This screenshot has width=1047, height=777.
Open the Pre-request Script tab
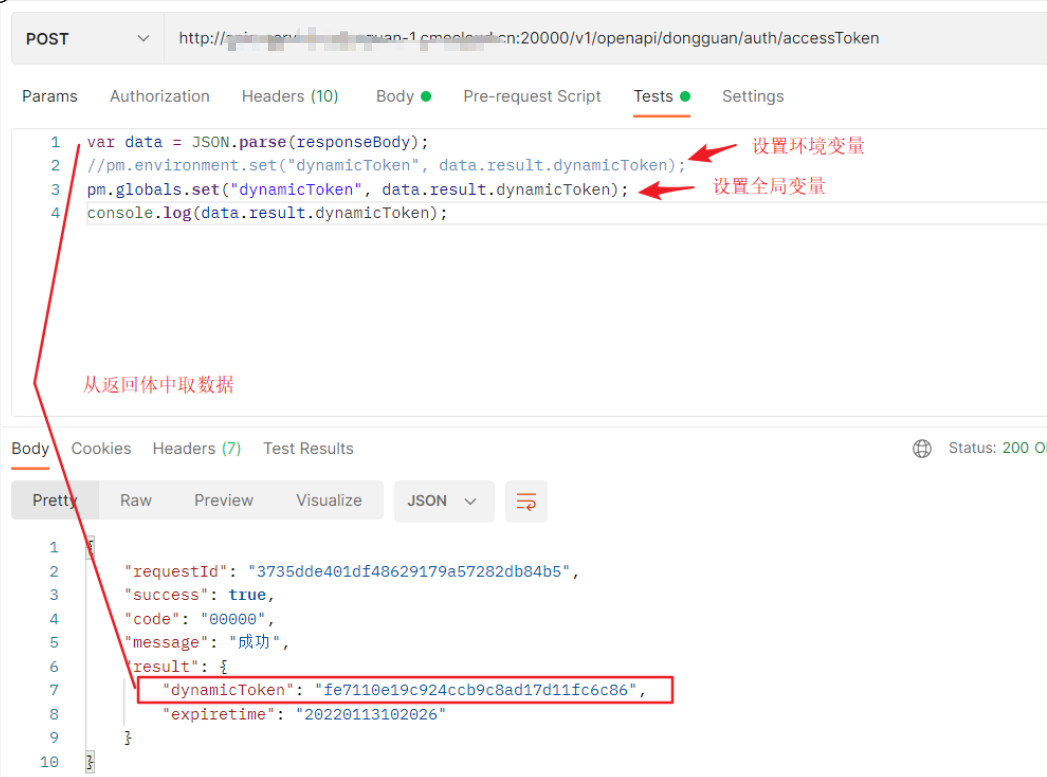[x=532, y=96]
